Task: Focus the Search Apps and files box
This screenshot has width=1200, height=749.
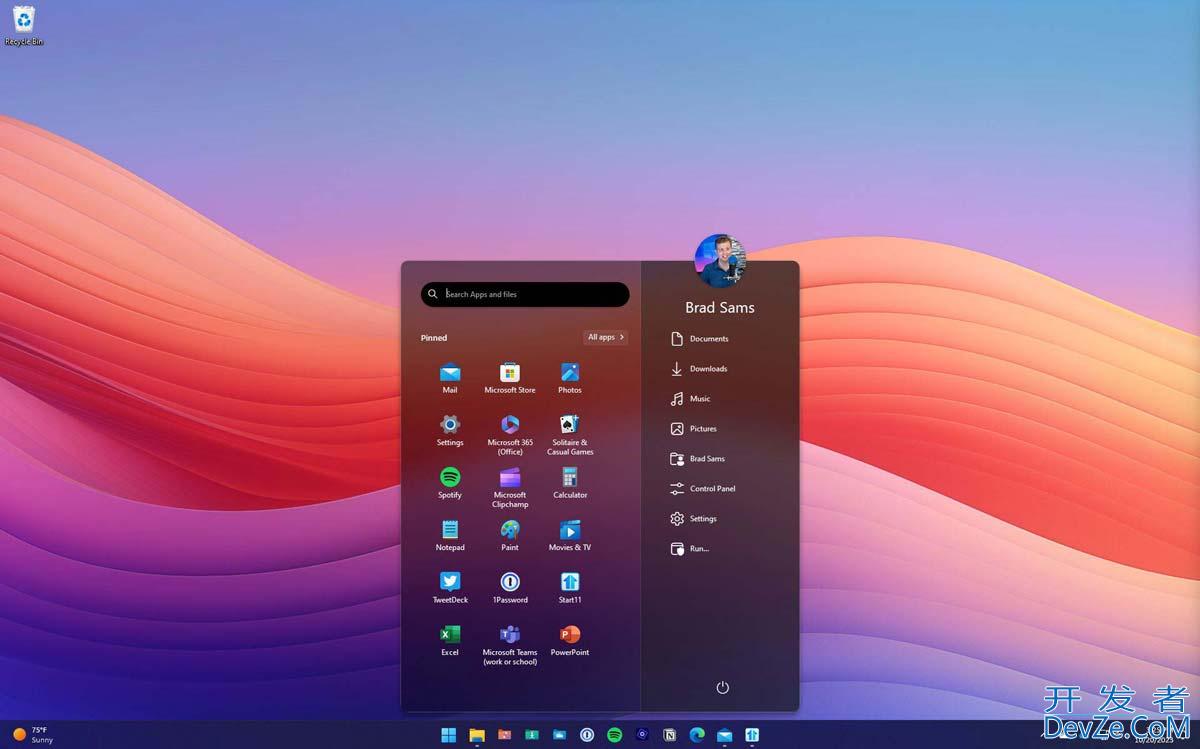Action: (x=525, y=294)
